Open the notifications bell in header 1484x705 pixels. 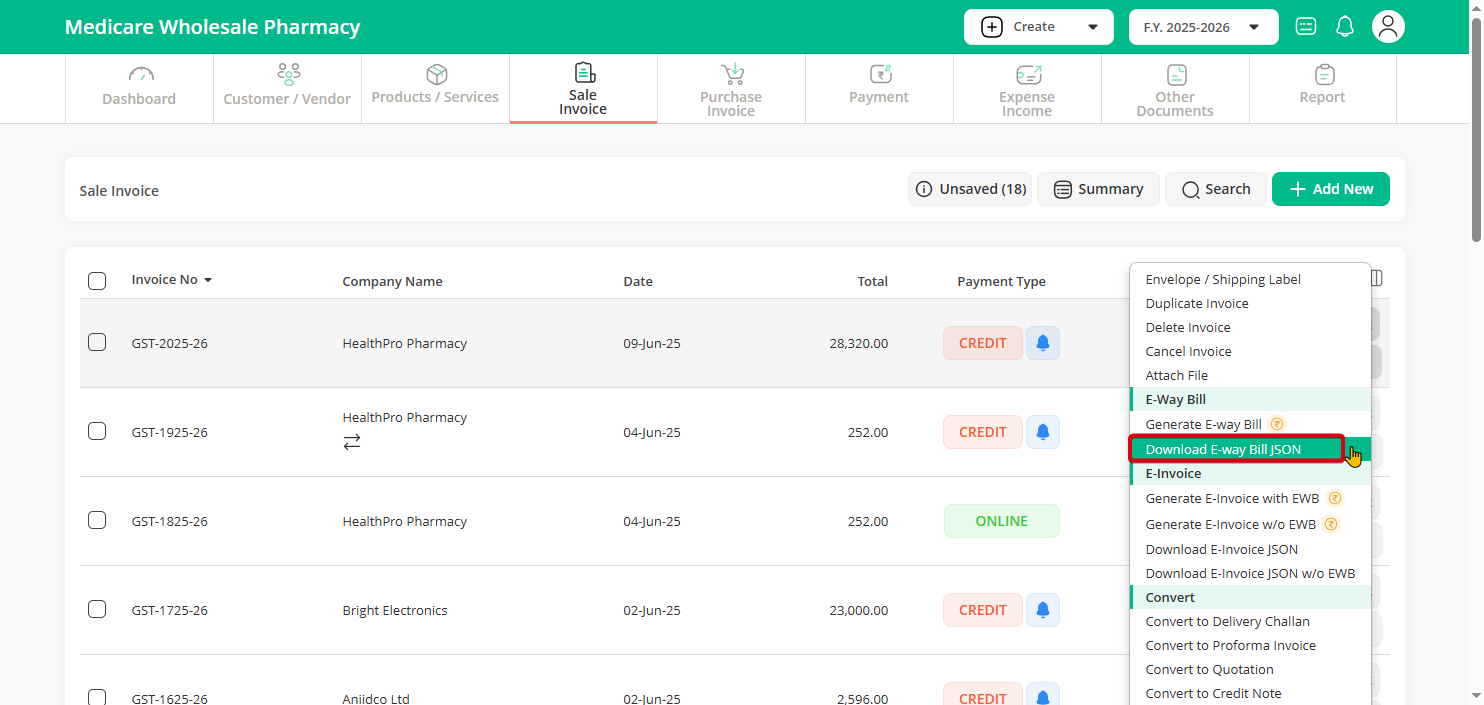tap(1345, 27)
